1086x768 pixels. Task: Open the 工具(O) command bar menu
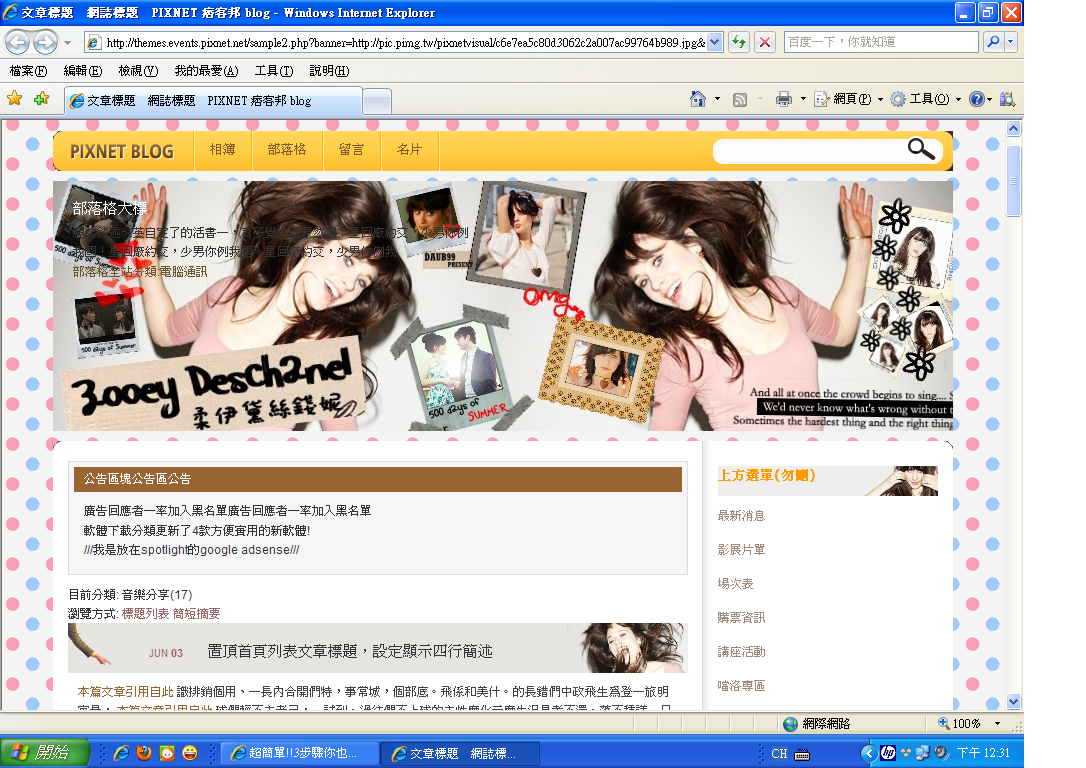[x=925, y=99]
